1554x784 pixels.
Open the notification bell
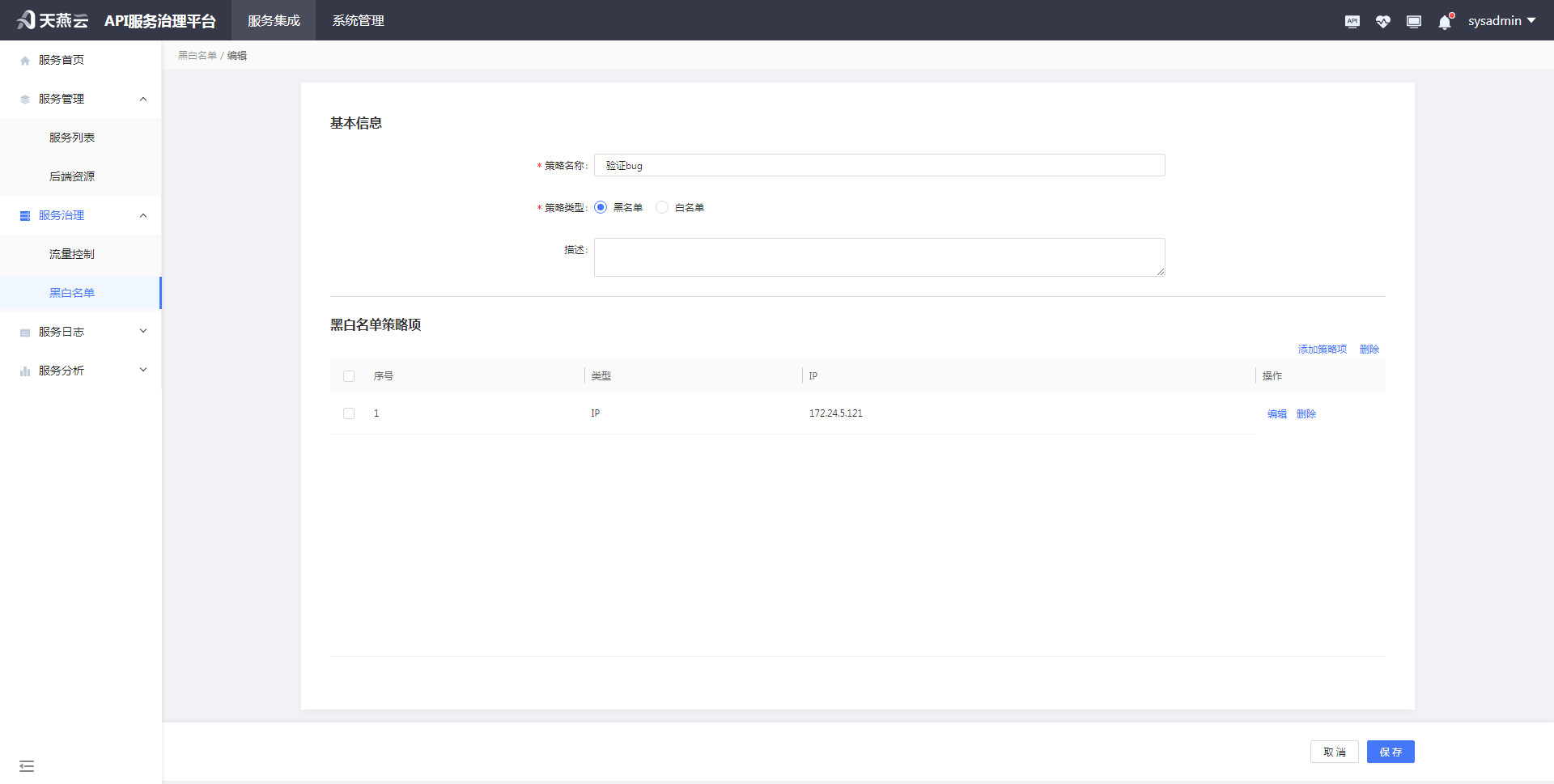(1445, 22)
